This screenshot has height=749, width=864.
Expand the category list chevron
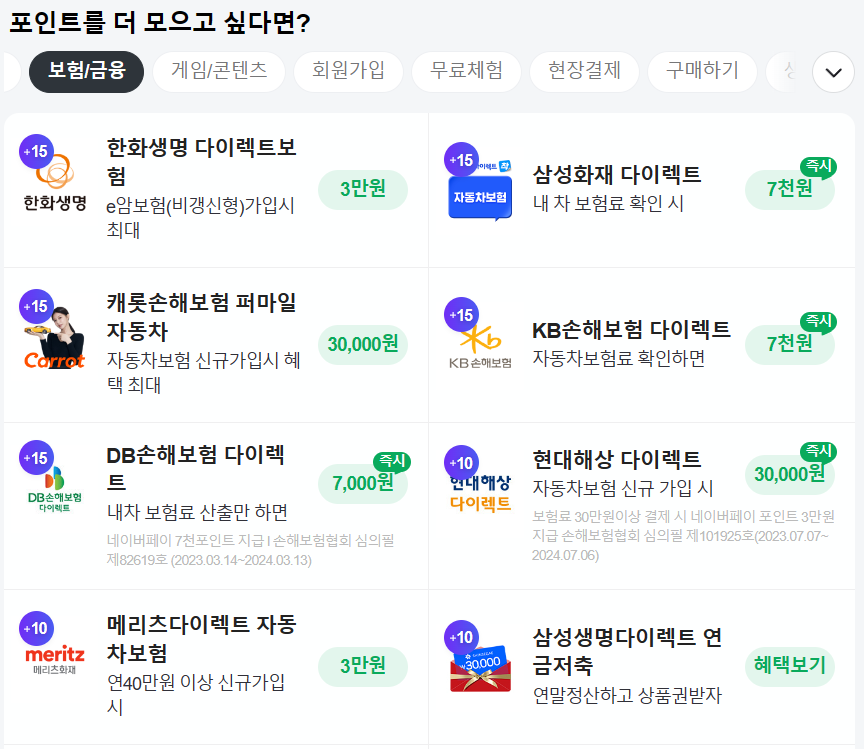833,72
